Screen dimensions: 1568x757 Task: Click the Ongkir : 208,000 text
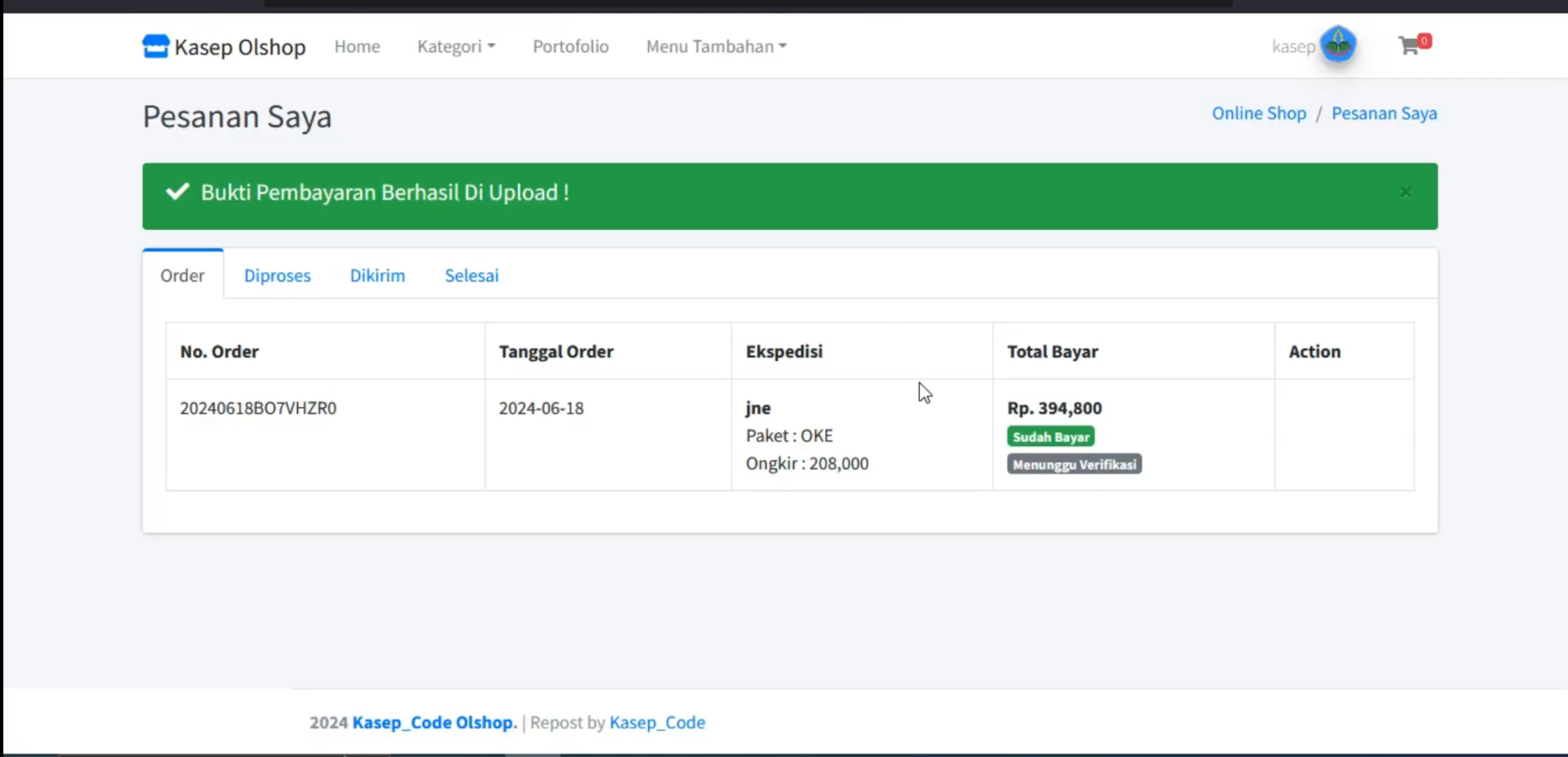(x=807, y=463)
